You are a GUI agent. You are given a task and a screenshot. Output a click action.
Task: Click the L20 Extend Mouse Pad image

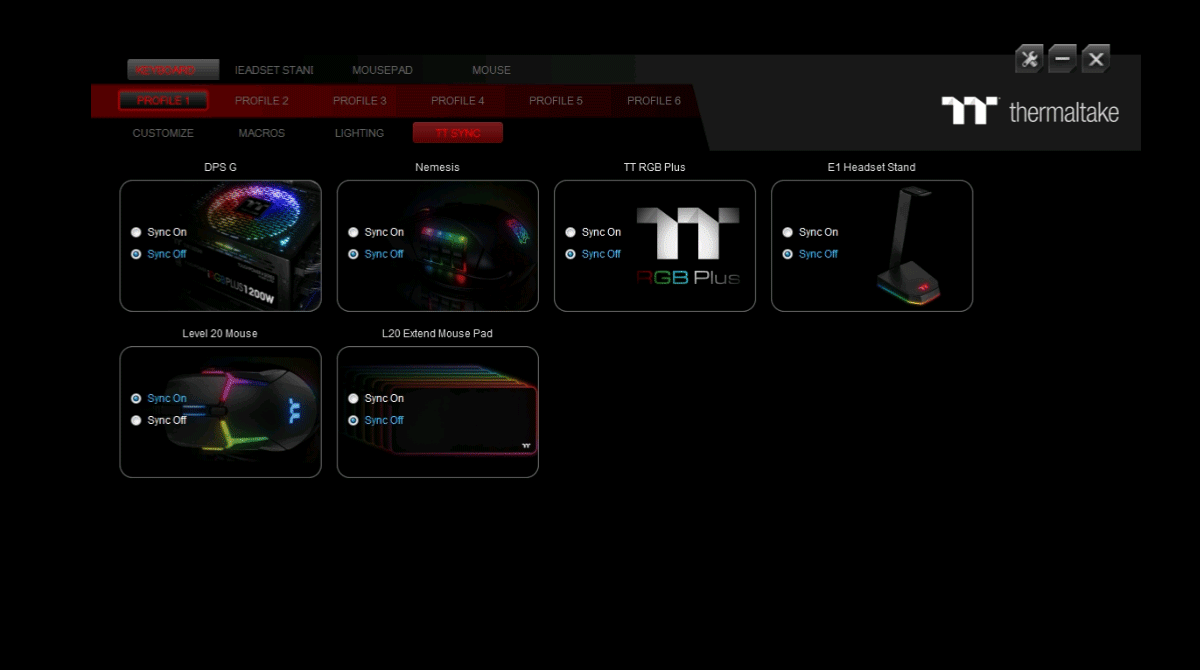pos(440,412)
